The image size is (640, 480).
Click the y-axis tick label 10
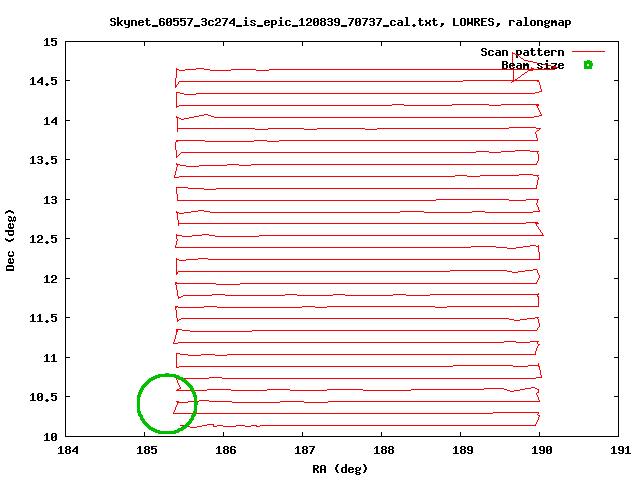[51, 437]
